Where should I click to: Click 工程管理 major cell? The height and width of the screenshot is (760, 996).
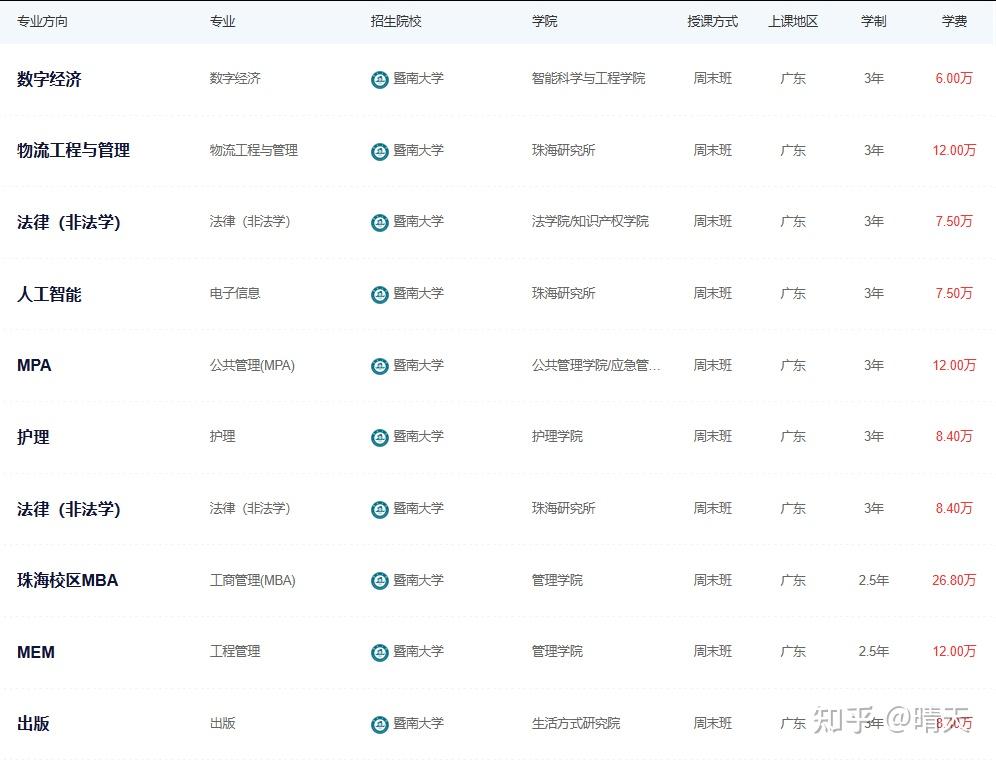click(235, 651)
